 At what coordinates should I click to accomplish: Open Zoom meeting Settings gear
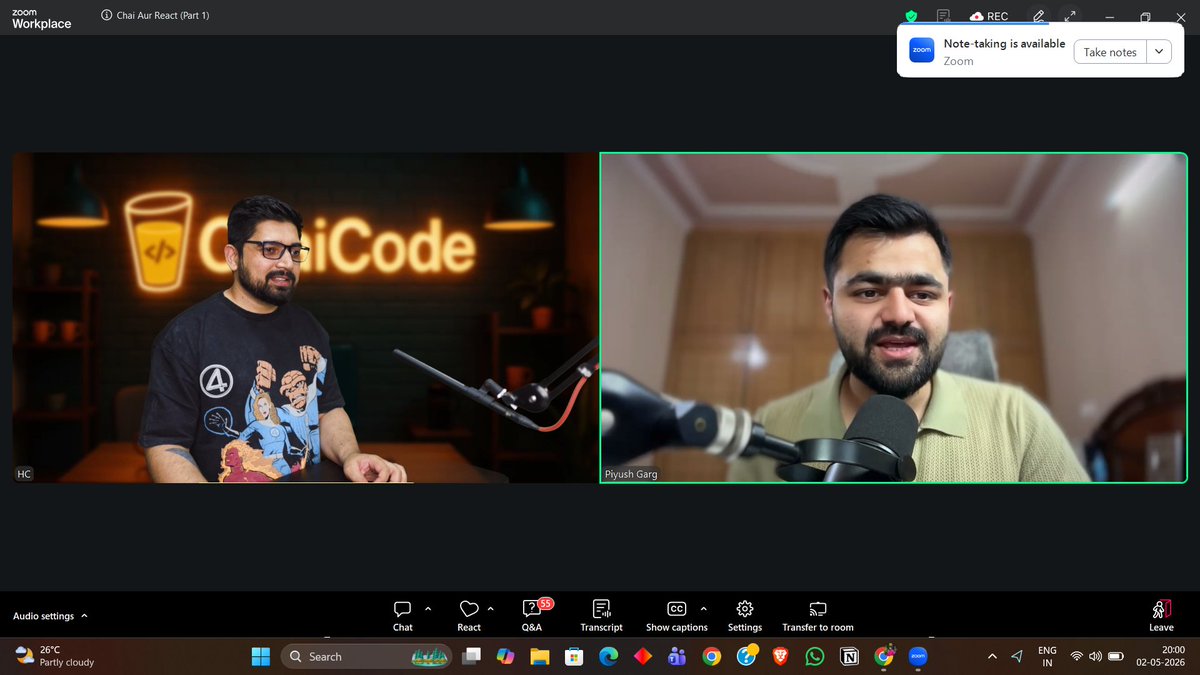point(745,615)
